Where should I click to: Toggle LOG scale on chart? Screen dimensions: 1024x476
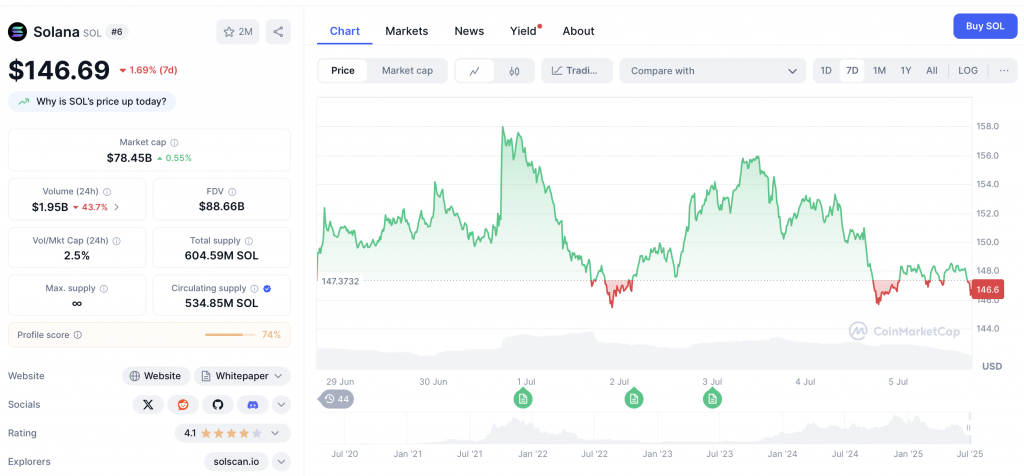coord(968,71)
